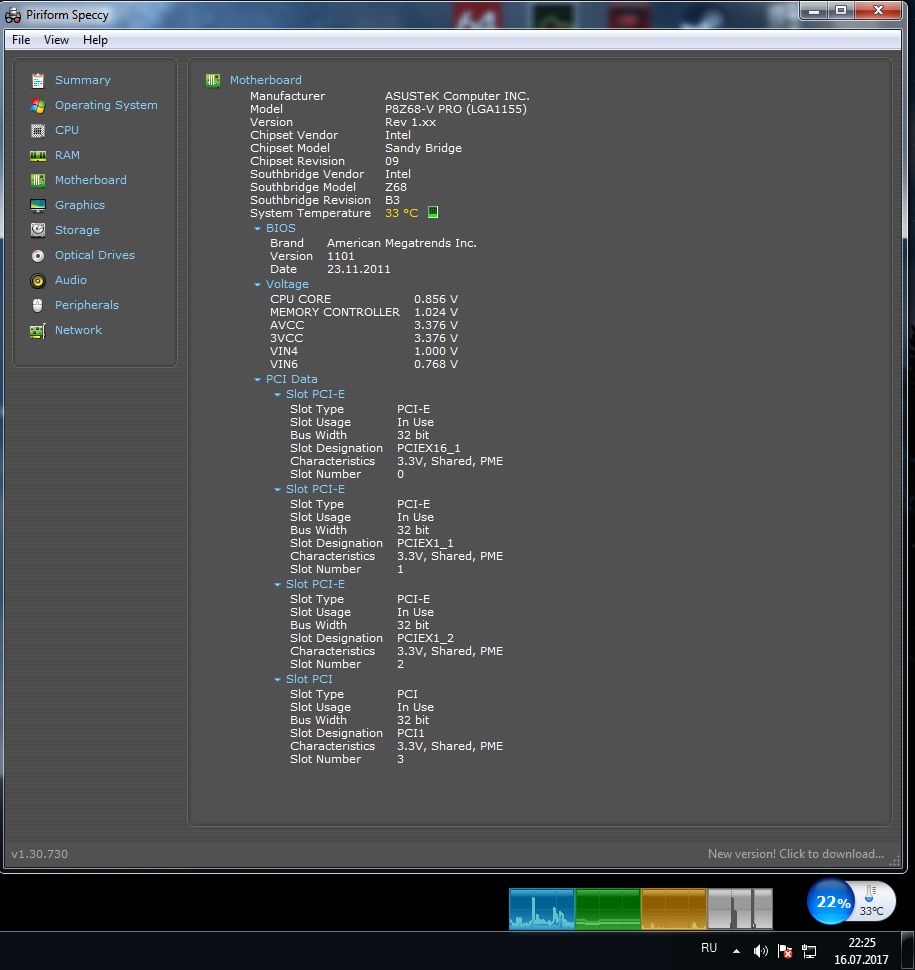915x970 pixels.
Task: Click the Graphics monitor icon
Action: pyautogui.click(x=38, y=205)
